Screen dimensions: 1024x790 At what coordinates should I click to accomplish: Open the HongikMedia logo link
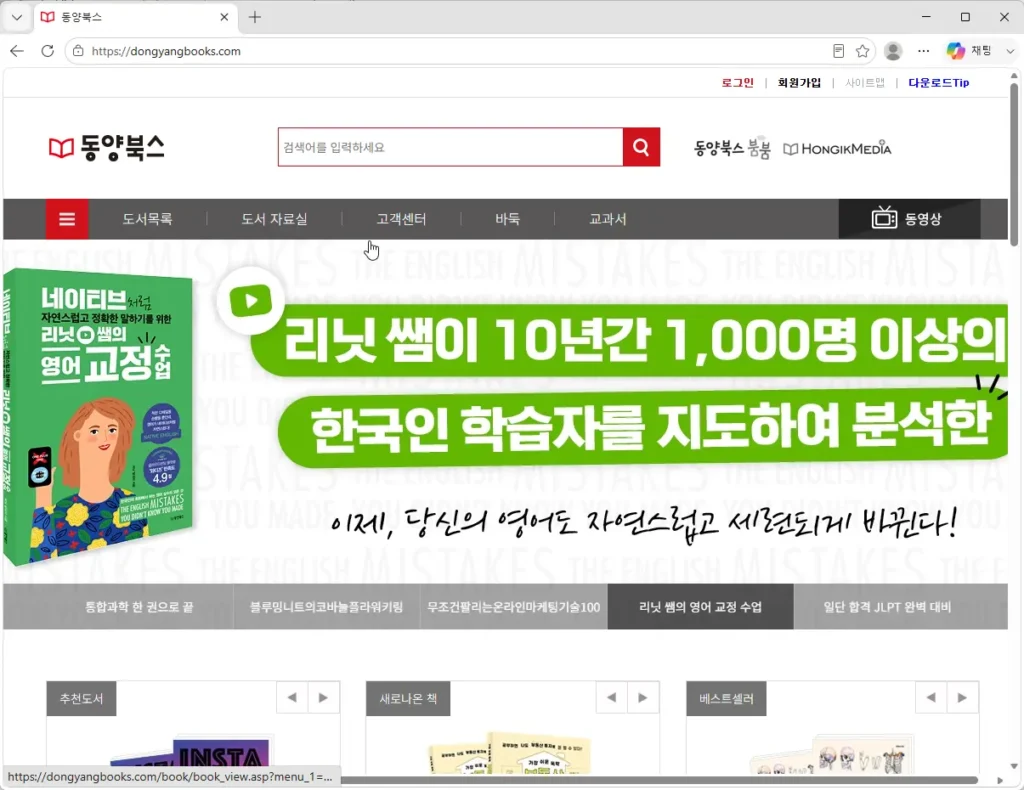(x=837, y=149)
